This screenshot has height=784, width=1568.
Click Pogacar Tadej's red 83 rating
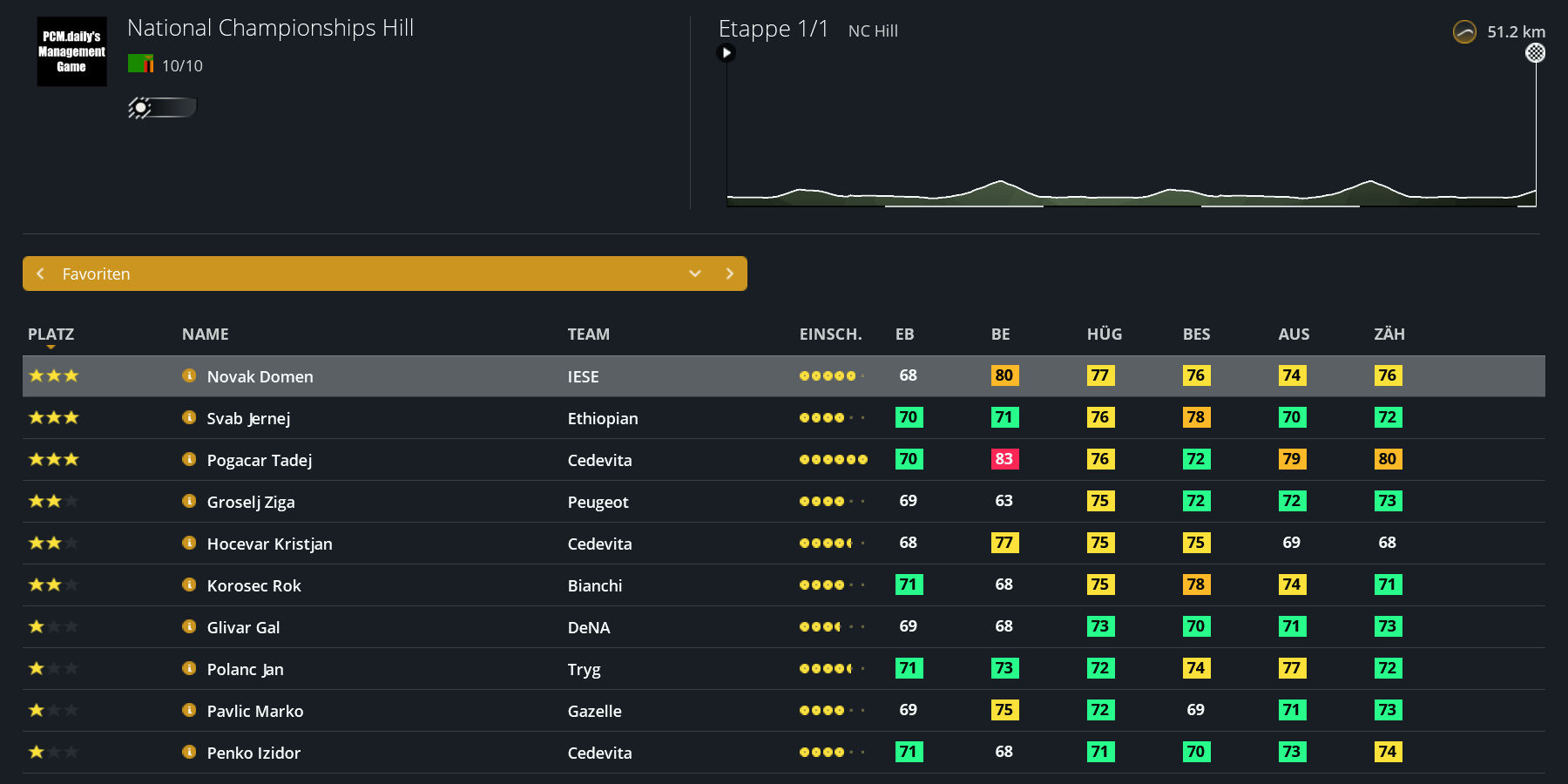pyautogui.click(x=1004, y=459)
